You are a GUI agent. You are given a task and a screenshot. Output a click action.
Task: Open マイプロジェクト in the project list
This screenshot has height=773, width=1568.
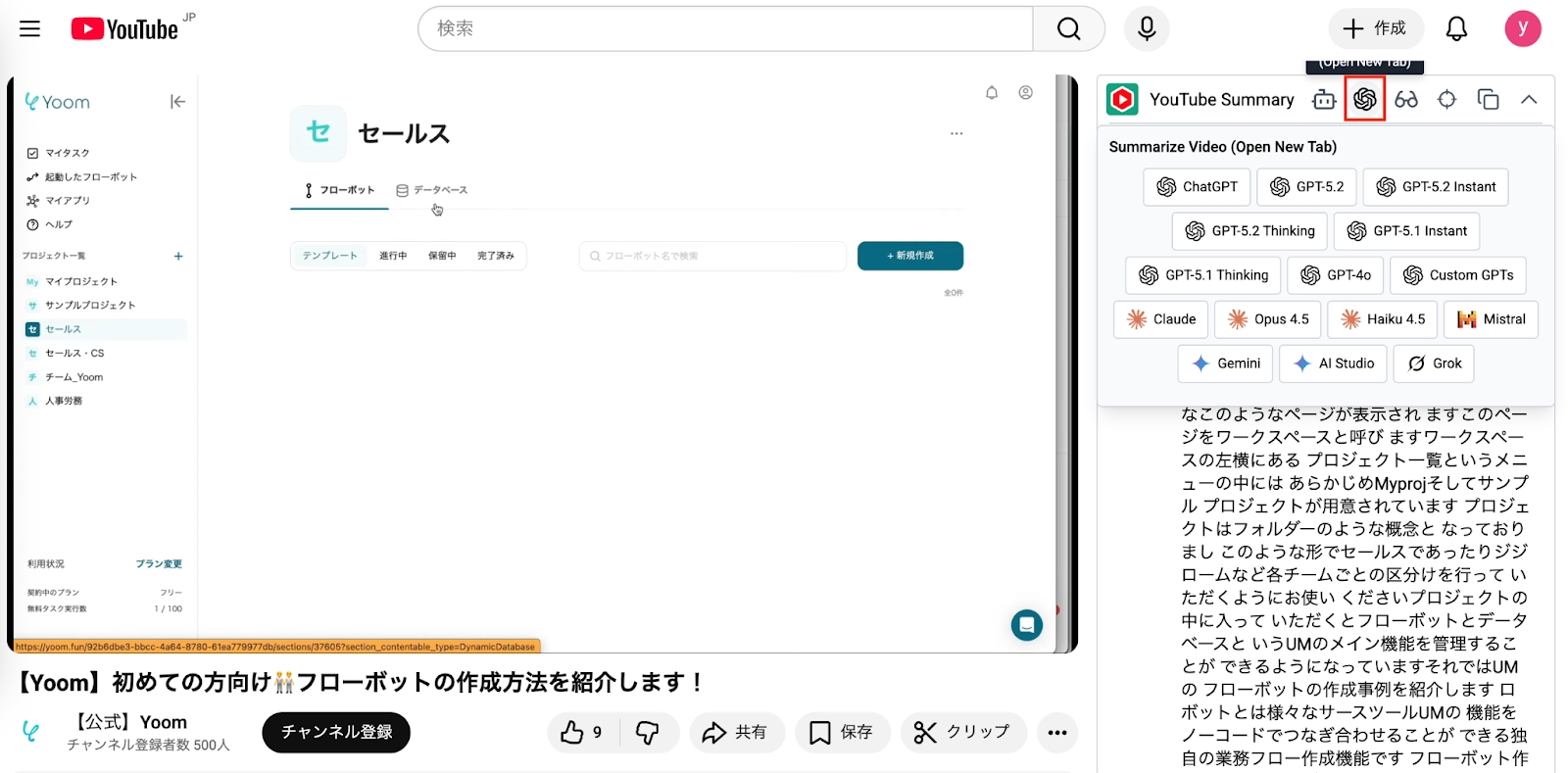click(x=73, y=282)
